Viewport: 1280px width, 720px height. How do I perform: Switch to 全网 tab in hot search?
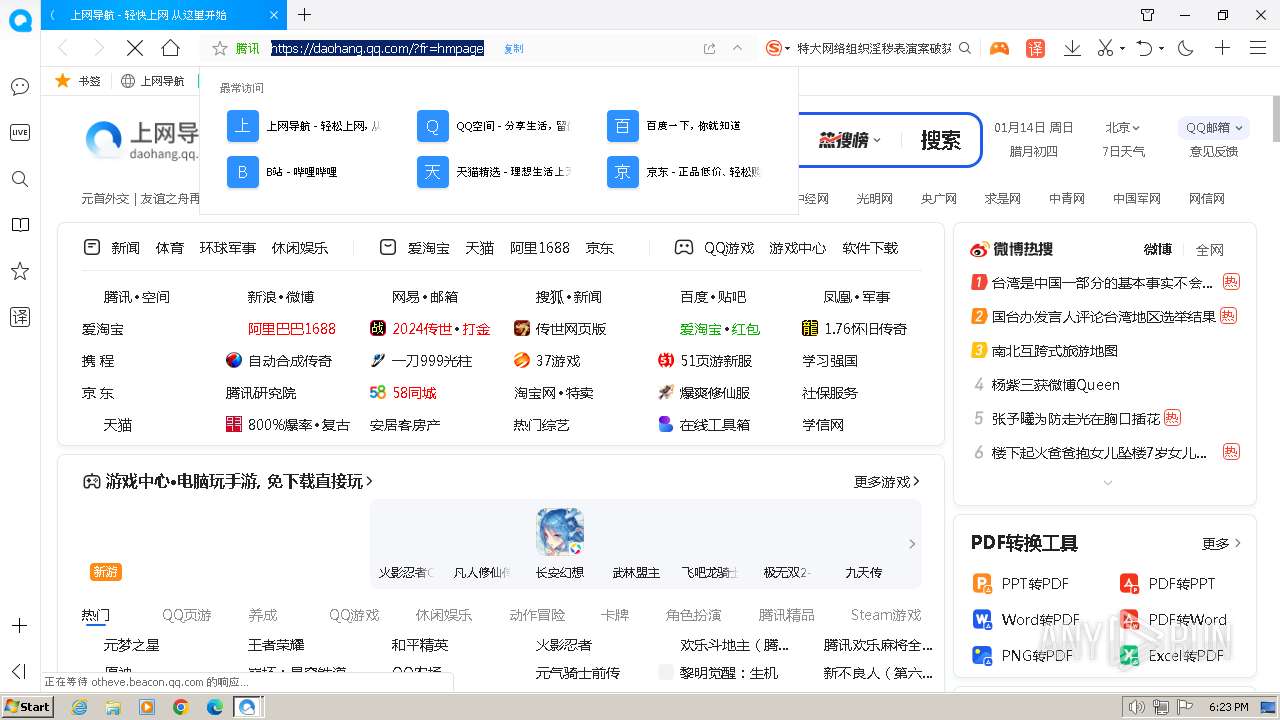pyautogui.click(x=1210, y=250)
